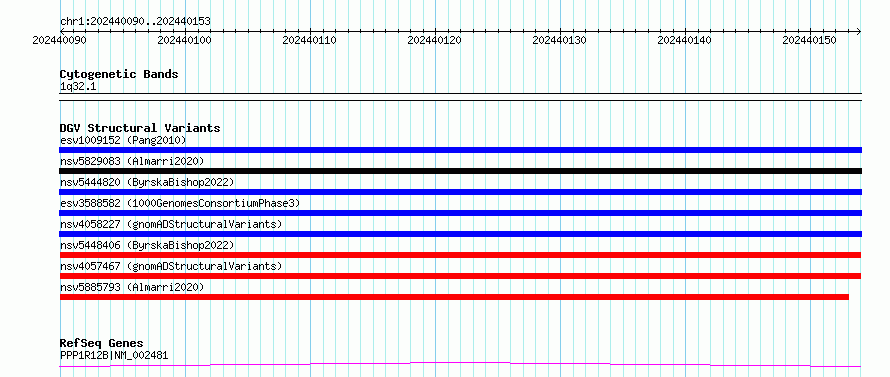Click ruler coordinate 202440120
Viewport: 890px width, 377px height.
point(435,40)
